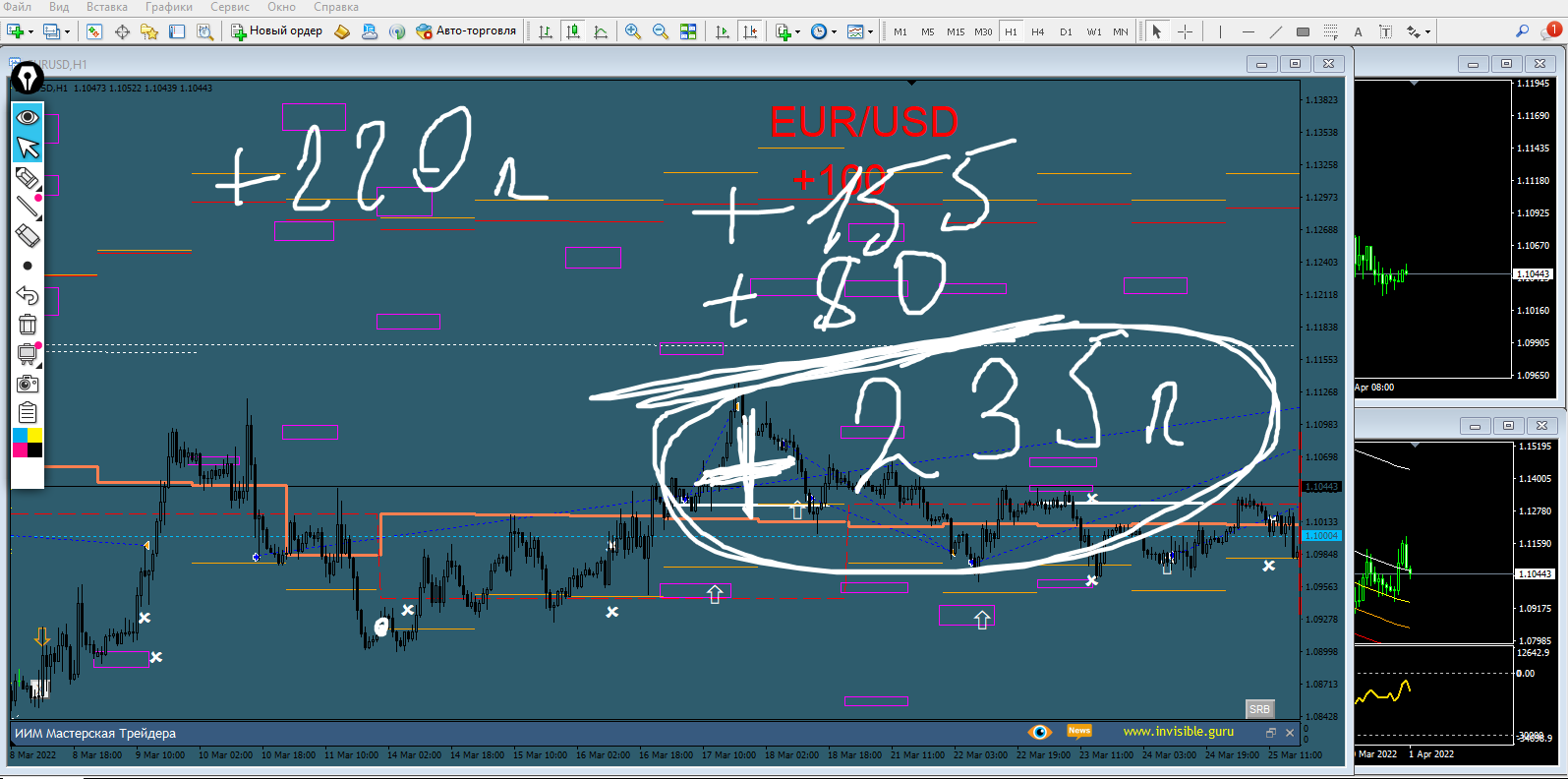Image resolution: width=1568 pixels, height=779 pixels.
Task: Open the indicators list icon
Action: (x=783, y=31)
